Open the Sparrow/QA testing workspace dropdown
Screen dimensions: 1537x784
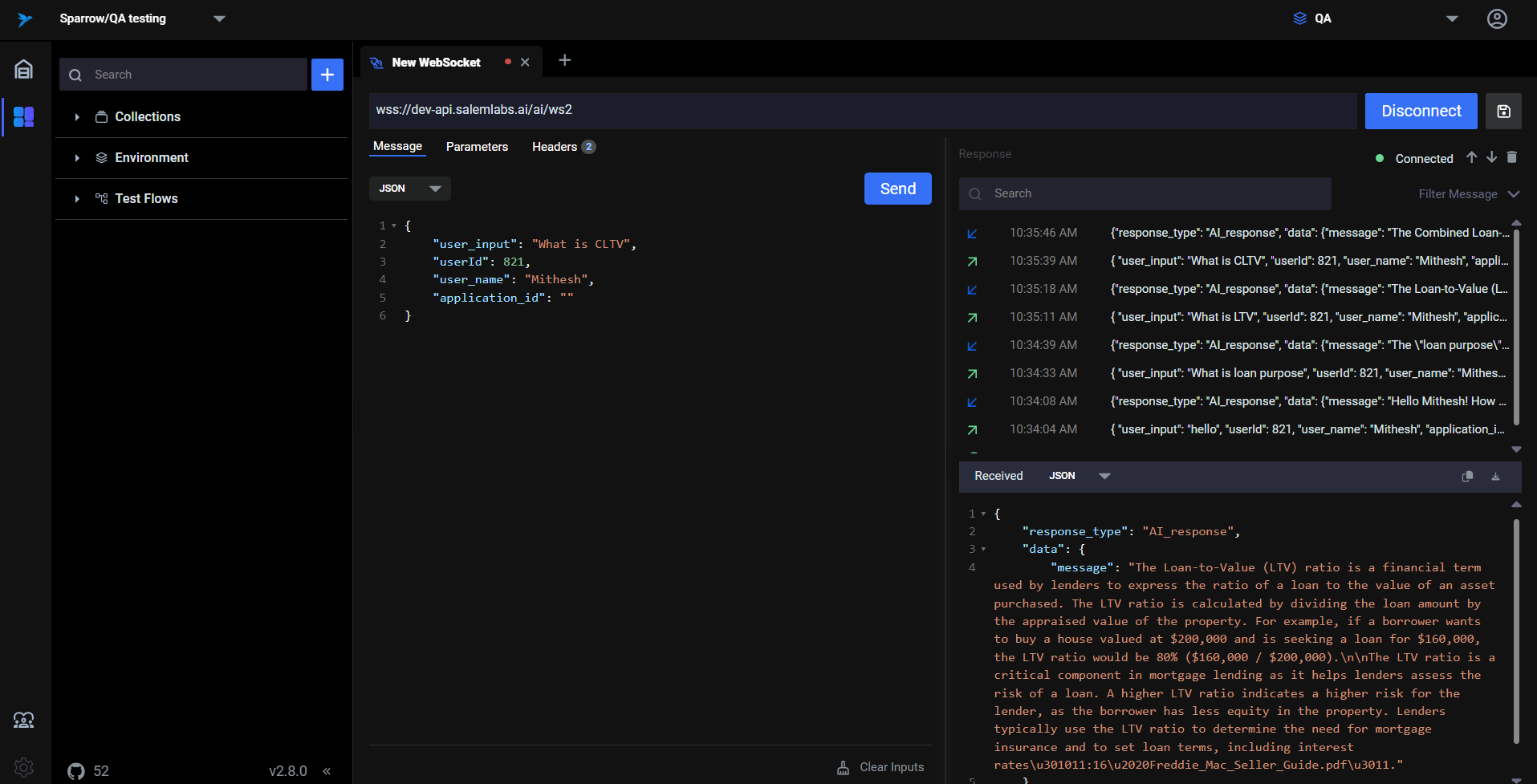click(x=219, y=18)
